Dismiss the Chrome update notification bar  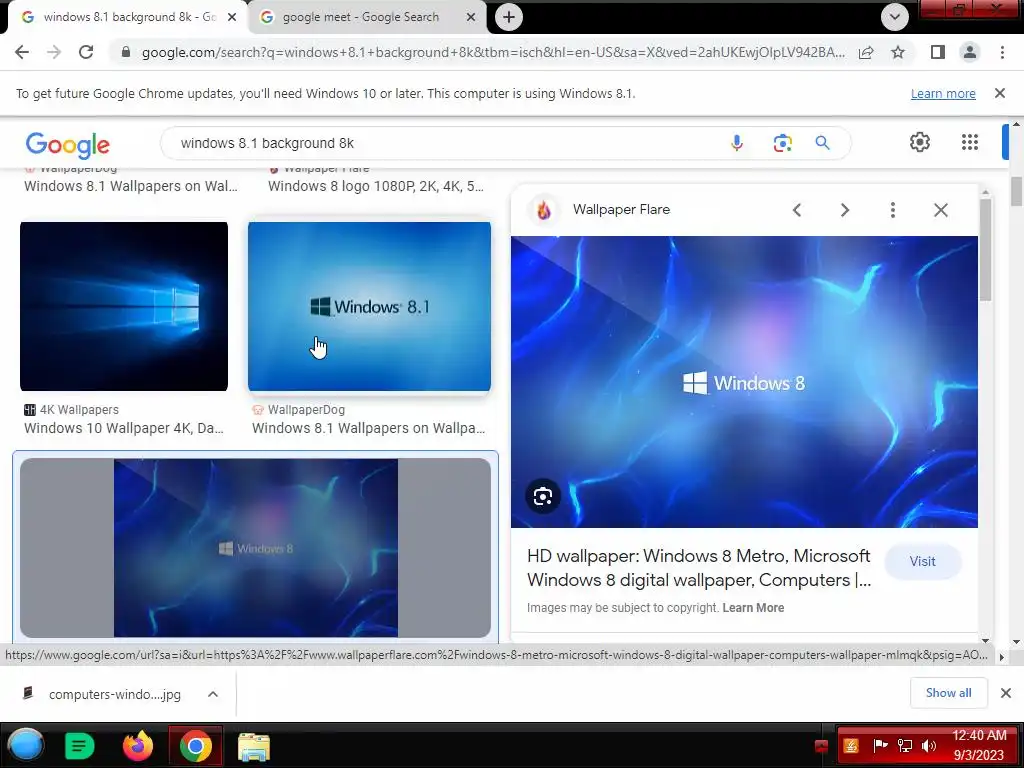pyautogui.click(x=1000, y=93)
